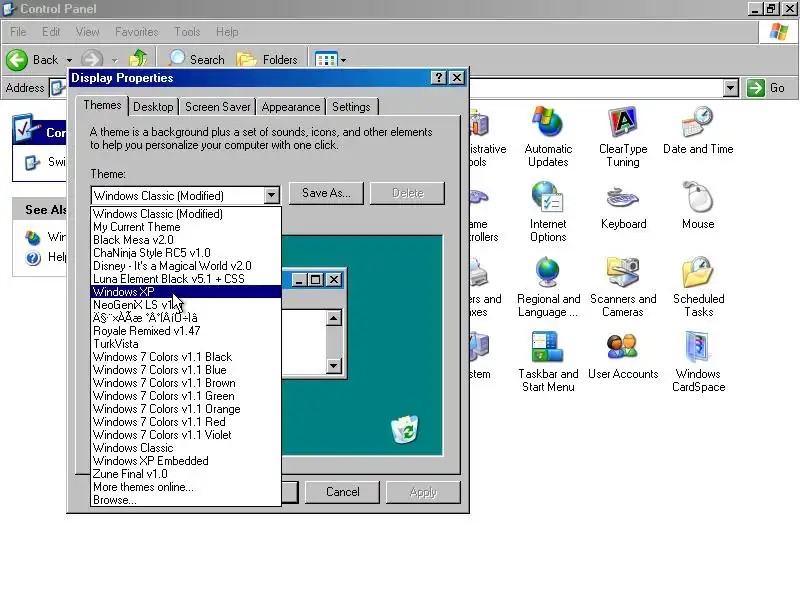Click the Apply button
Screen dimensions: 800x600
423,492
